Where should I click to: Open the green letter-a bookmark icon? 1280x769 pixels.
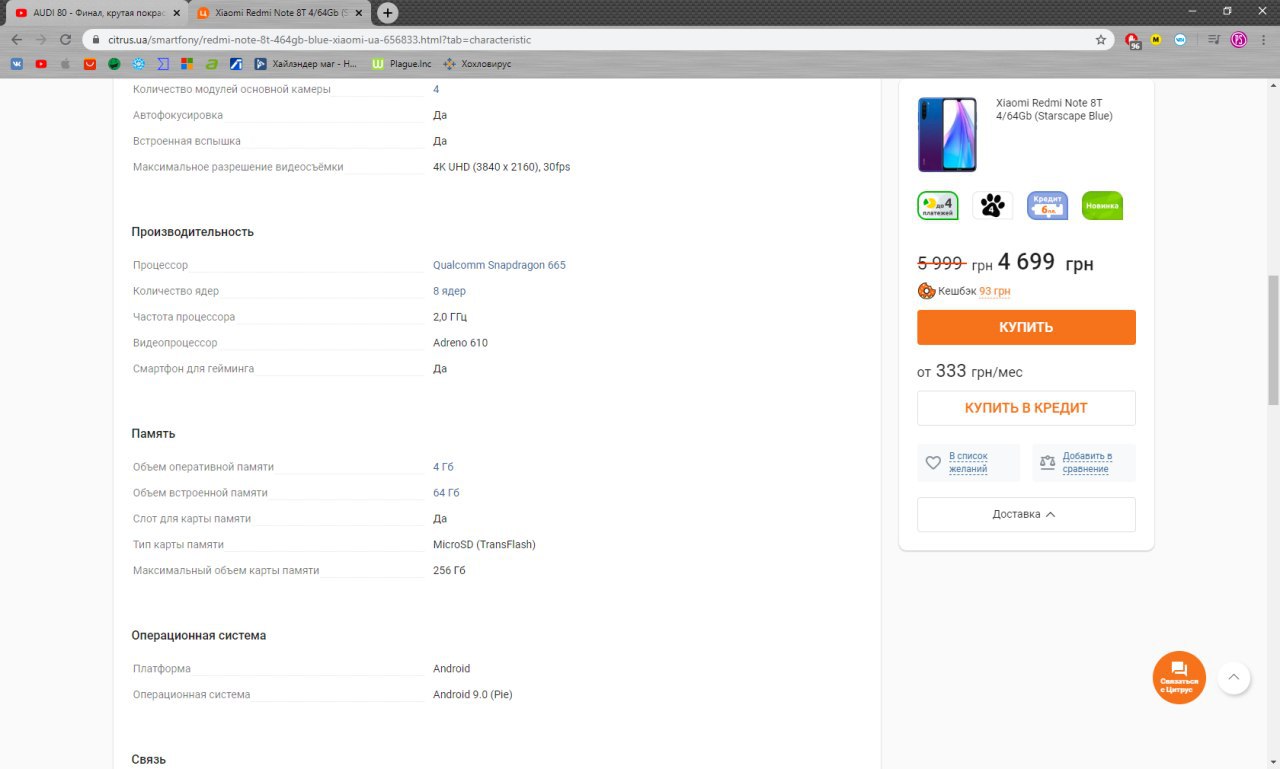coord(212,64)
